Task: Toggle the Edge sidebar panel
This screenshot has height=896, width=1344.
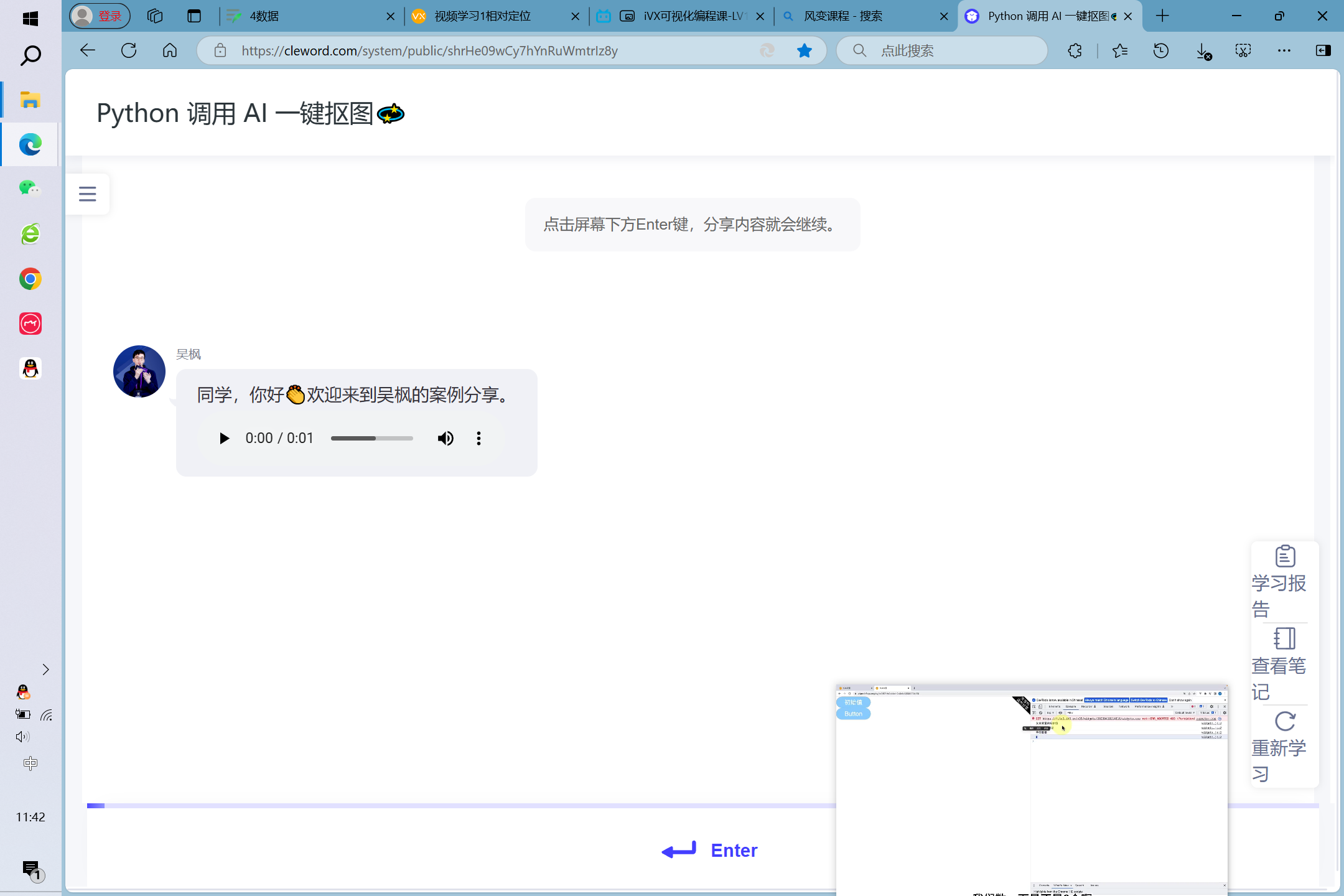Action: click(1323, 50)
